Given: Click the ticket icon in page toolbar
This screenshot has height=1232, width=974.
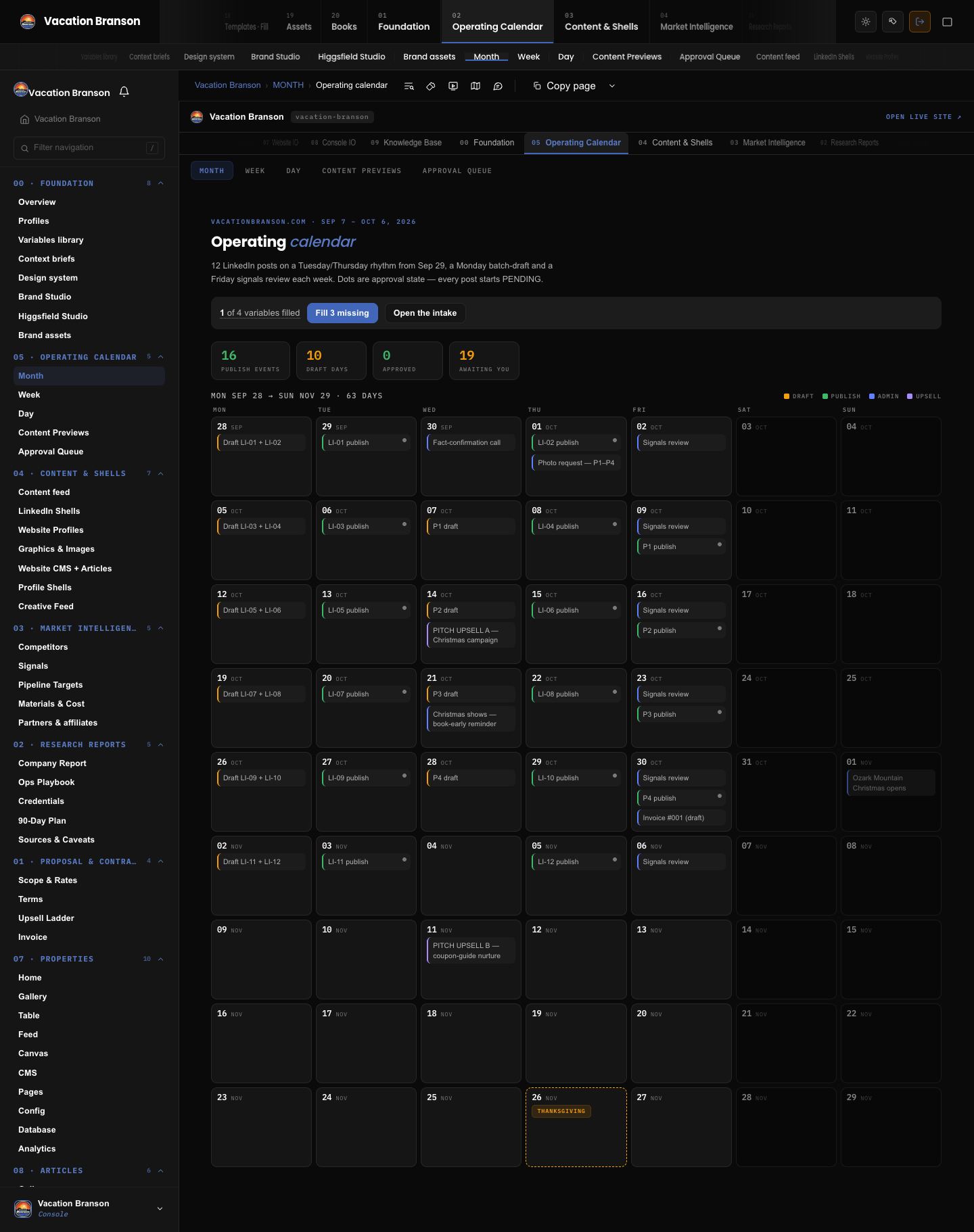Looking at the screenshot, I should point(431,86).
